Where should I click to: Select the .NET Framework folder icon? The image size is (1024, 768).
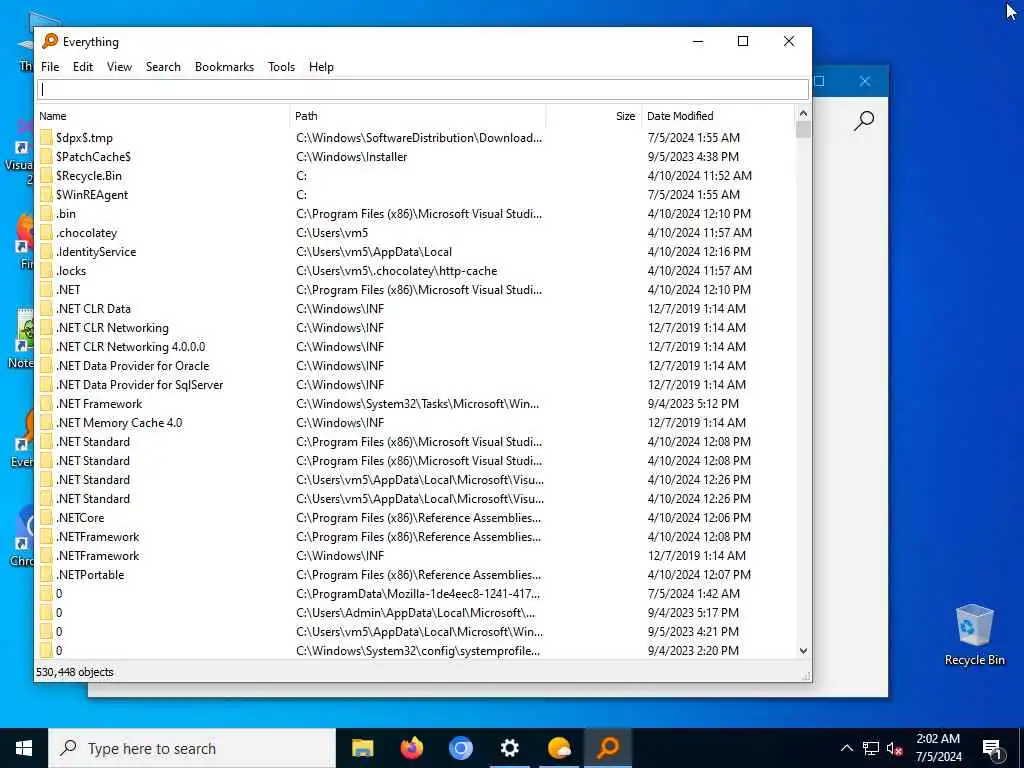click(46, 404)
